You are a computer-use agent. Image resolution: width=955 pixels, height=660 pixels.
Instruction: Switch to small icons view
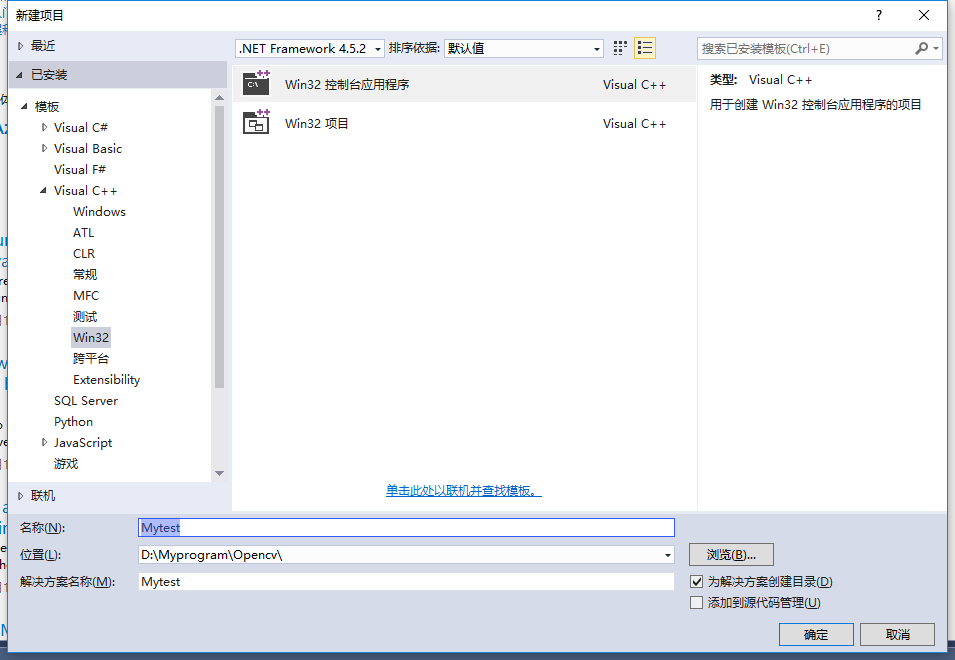coord(618,47)
